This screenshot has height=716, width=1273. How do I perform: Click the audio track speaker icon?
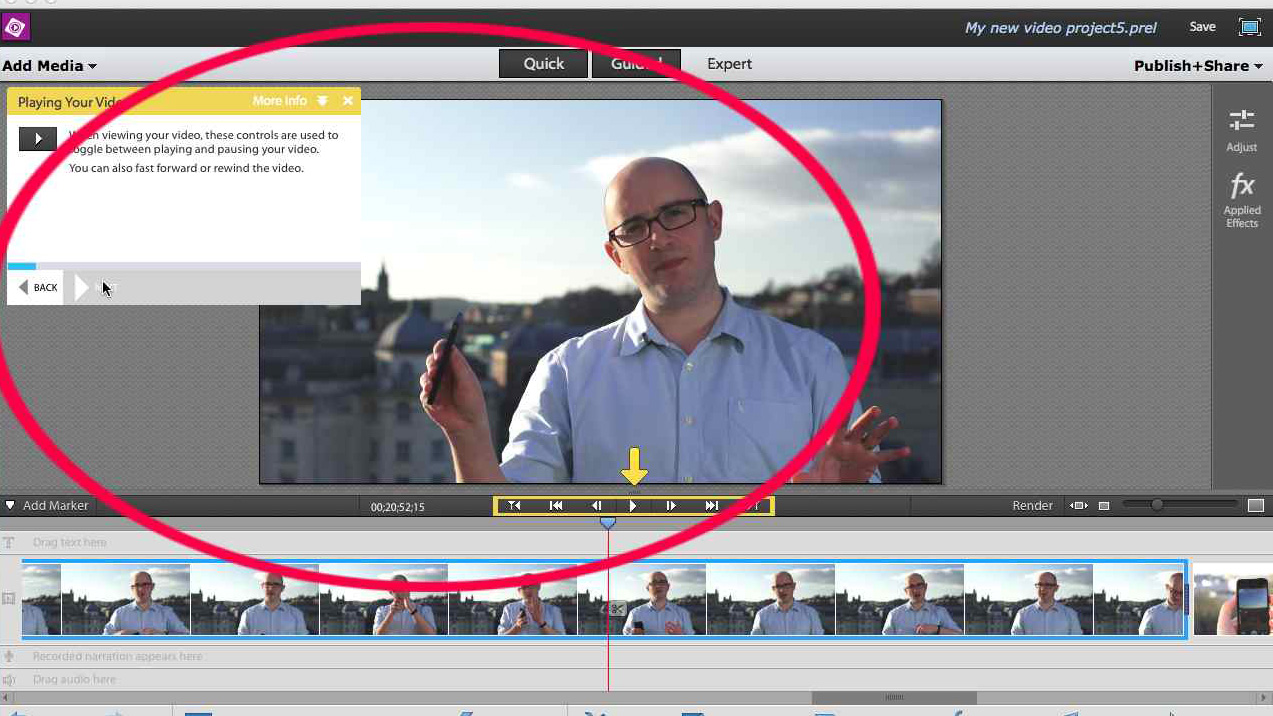[9, 680]
